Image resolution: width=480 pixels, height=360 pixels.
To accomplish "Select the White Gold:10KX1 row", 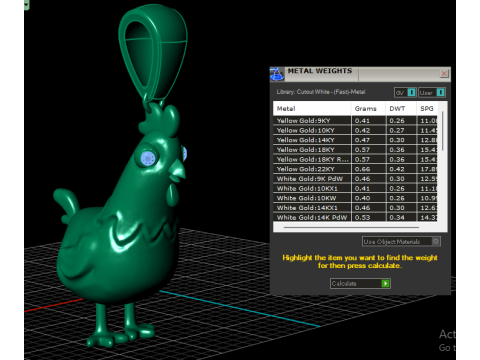I will tap(355, 188).
